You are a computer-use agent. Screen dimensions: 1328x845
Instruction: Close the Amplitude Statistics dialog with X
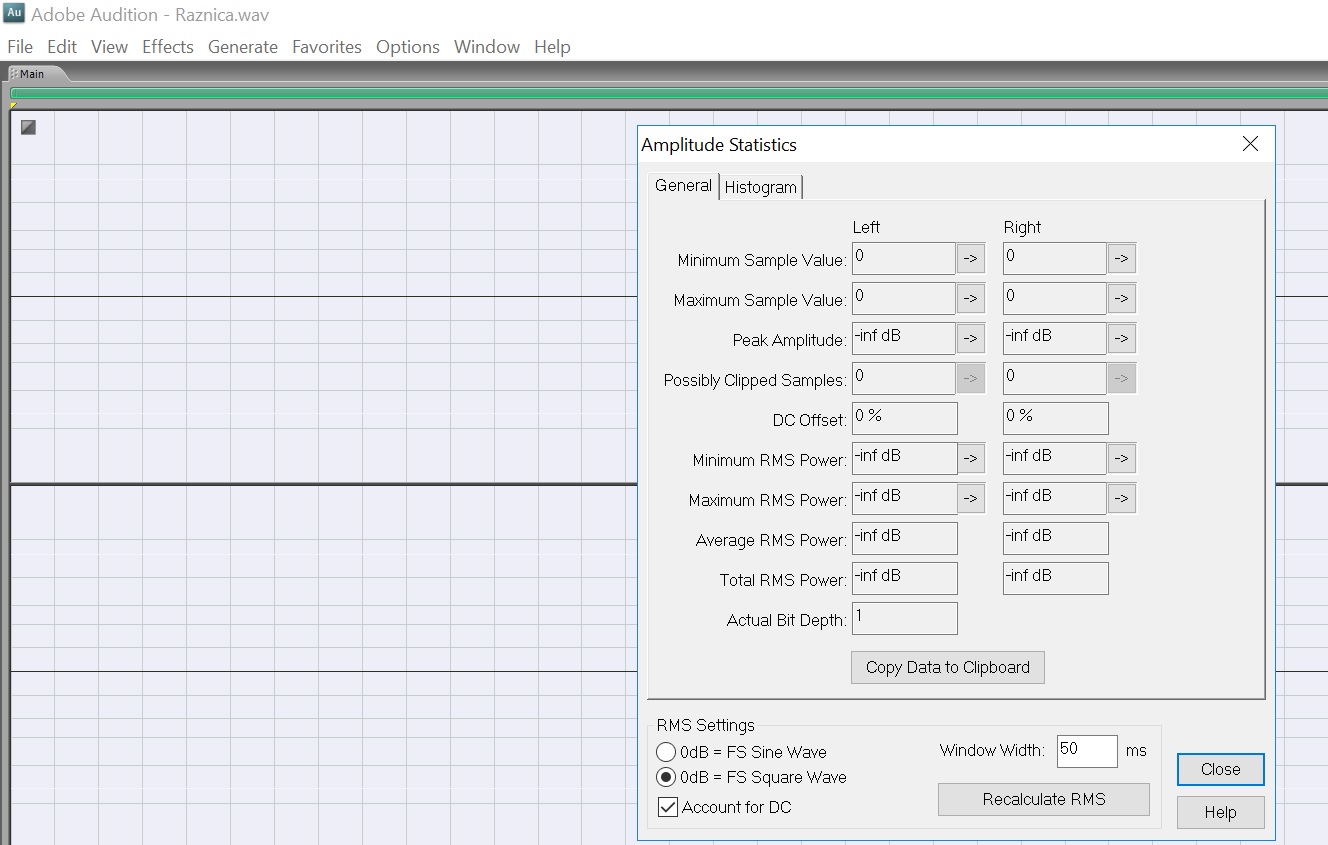tap(1250, 144)
